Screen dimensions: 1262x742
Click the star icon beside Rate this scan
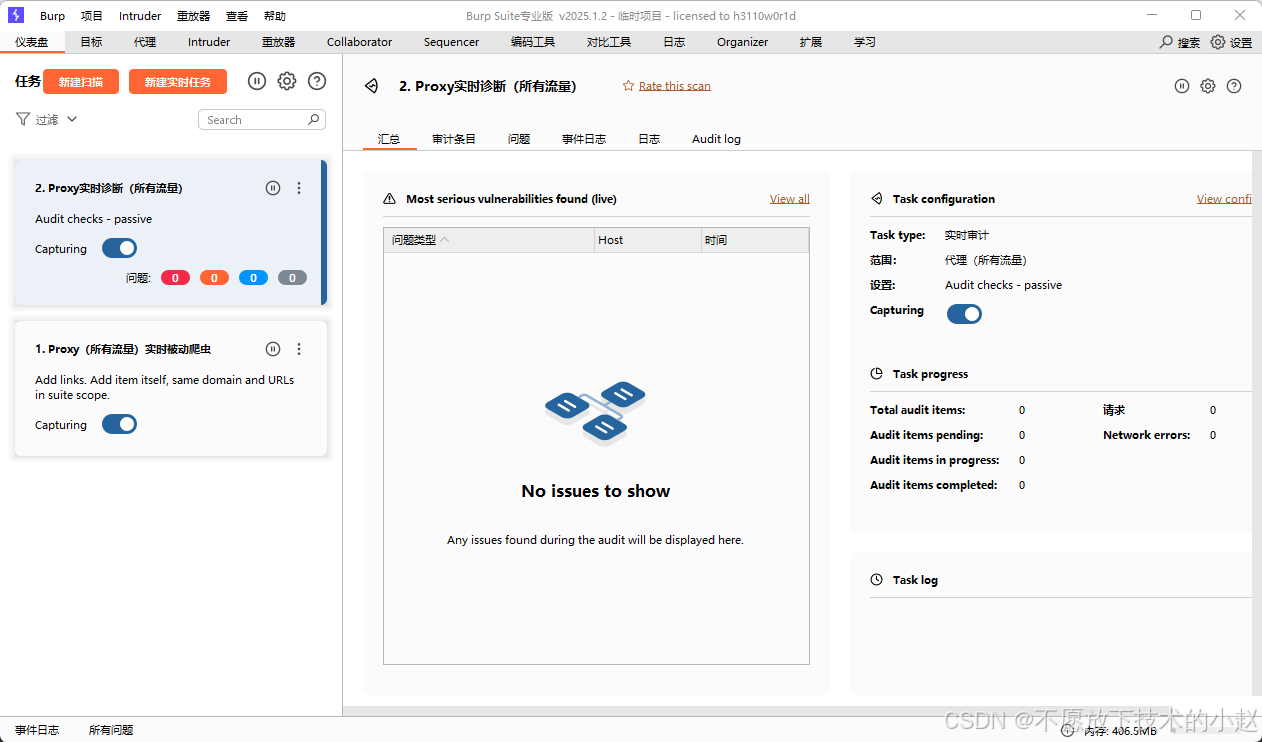click(628, 86)
